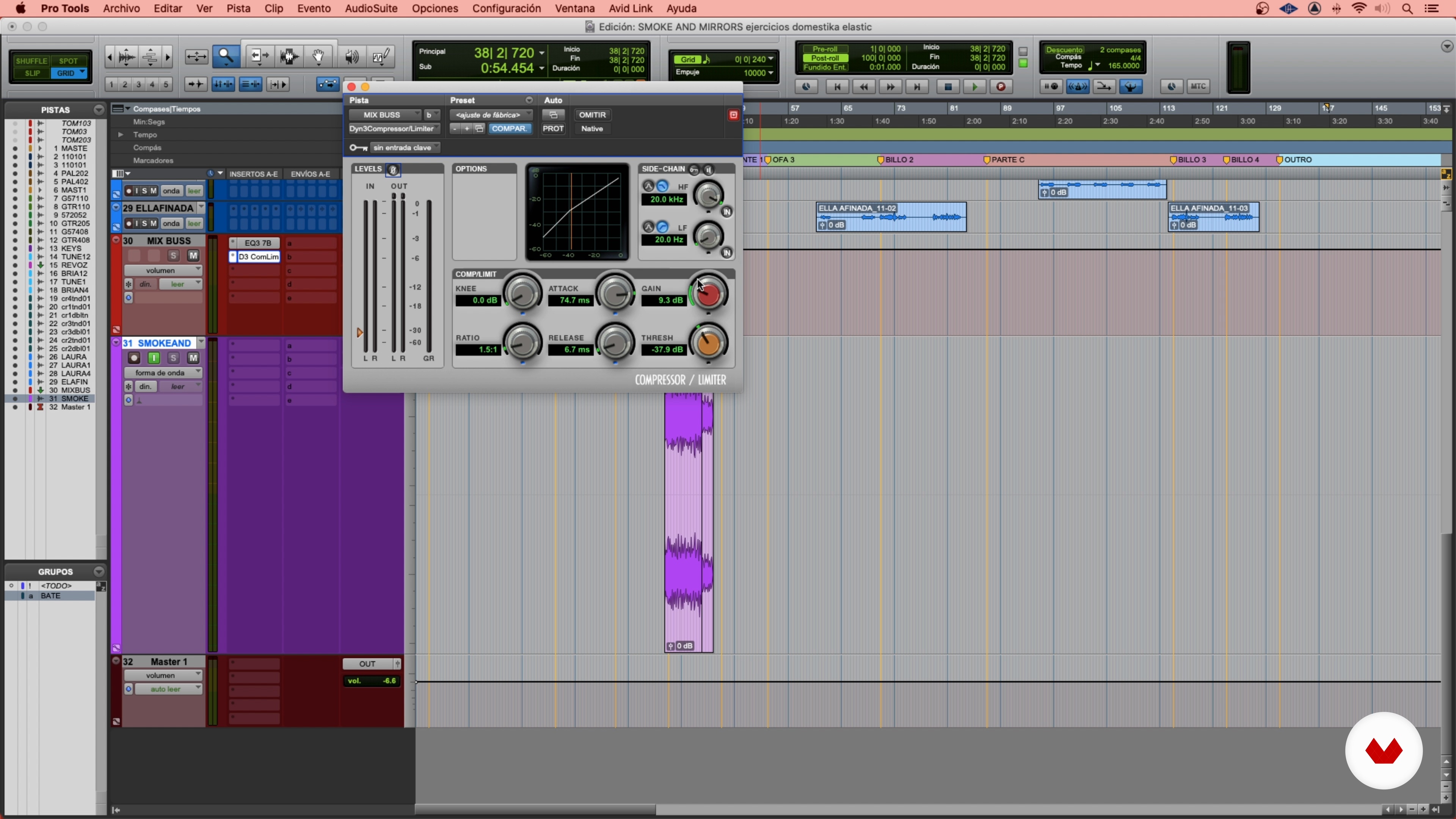Open the Avid Link menu

630,8
